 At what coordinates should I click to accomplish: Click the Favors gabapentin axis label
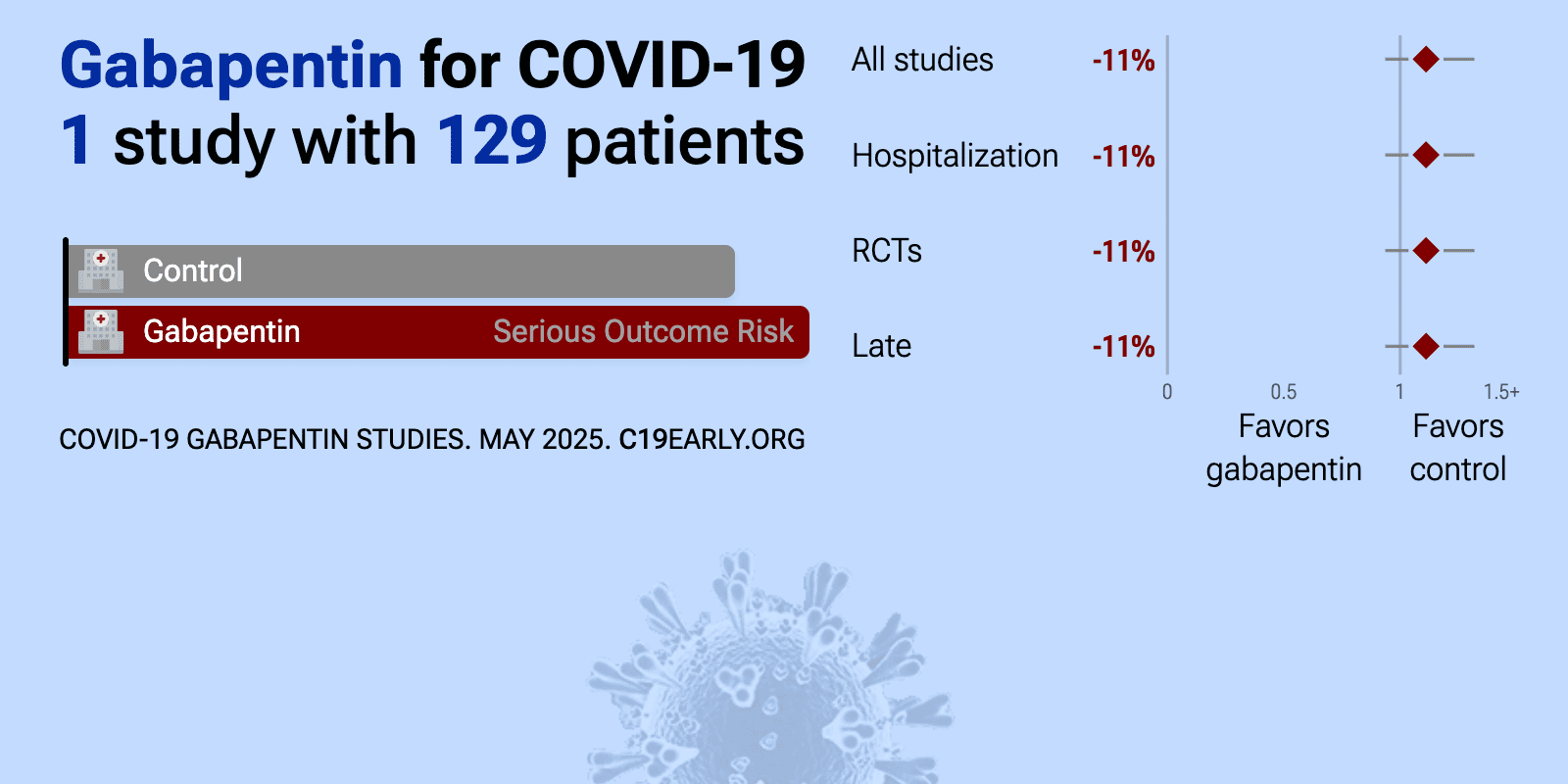[x=1284, y=448]
